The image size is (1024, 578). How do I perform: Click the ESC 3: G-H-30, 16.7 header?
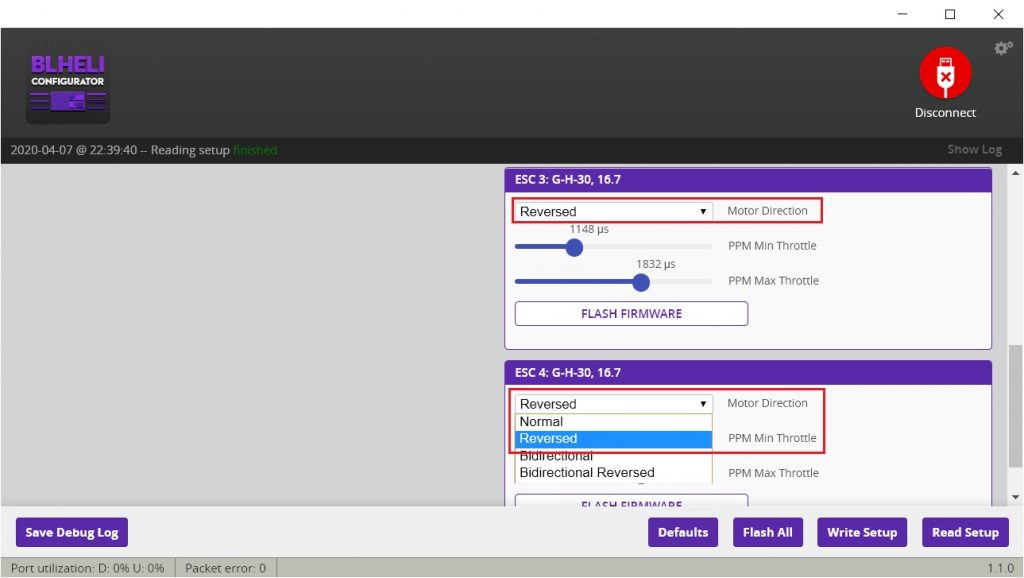coord(748,180)
